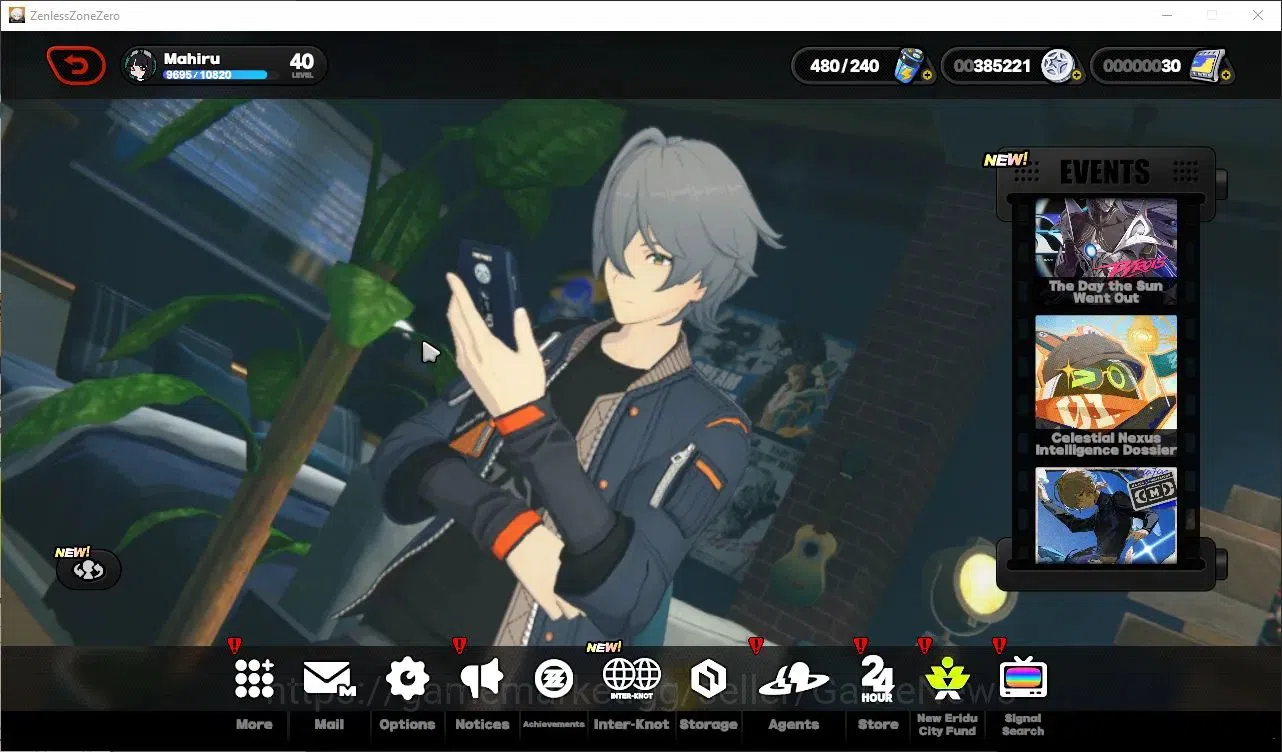Image resolution: width=1282 pixels, height=752 pixels.
Task: Add Dennies with the plus button
Action: coord(1076,75)
